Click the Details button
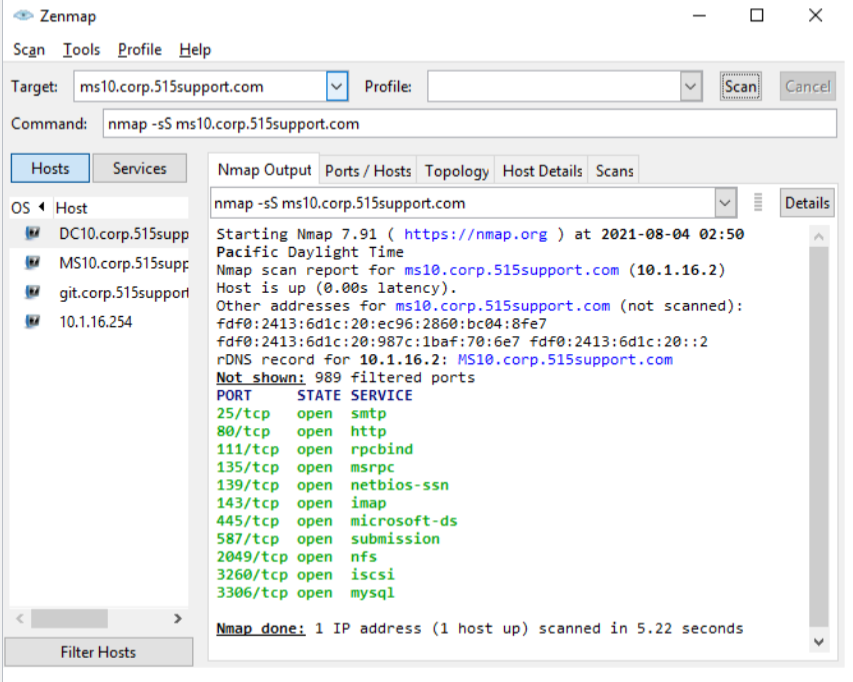853x682 pixels. 807,203
